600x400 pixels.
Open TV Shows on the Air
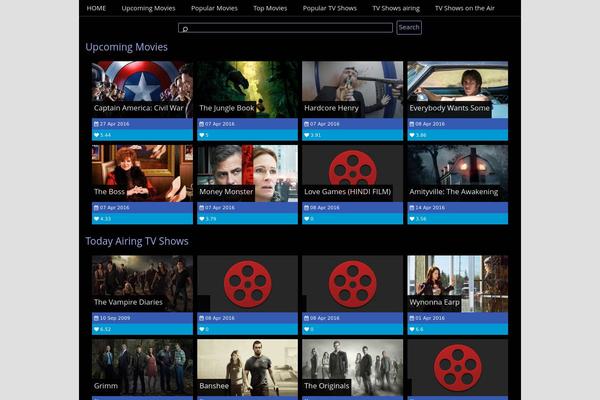click(x=465, y=8)
